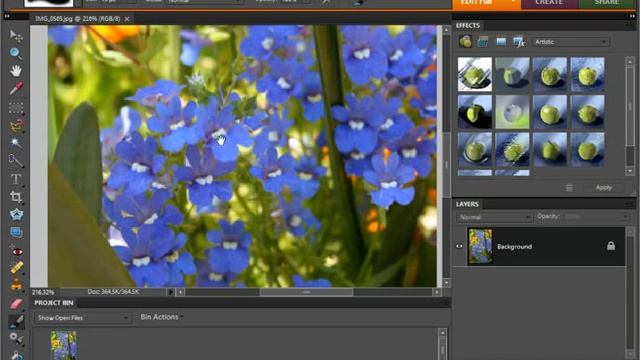Select the last thumbnail in third effects row

tap(587, 149)
